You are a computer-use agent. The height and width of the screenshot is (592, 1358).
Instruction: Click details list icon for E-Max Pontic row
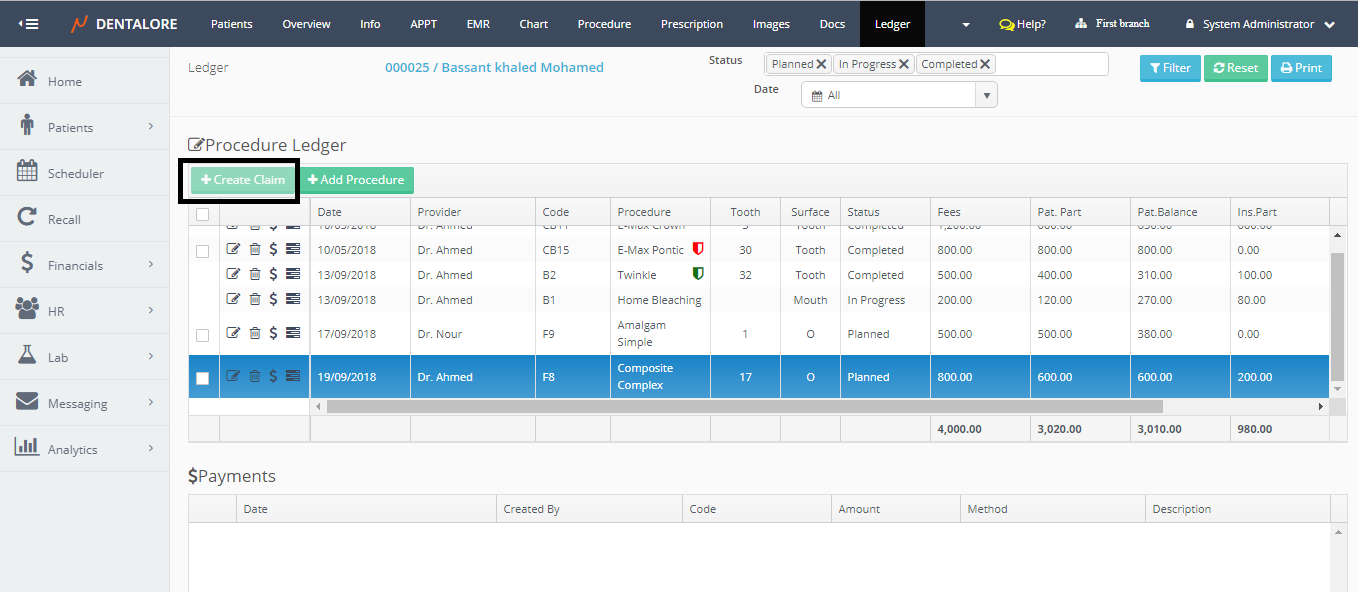(293, 249)
